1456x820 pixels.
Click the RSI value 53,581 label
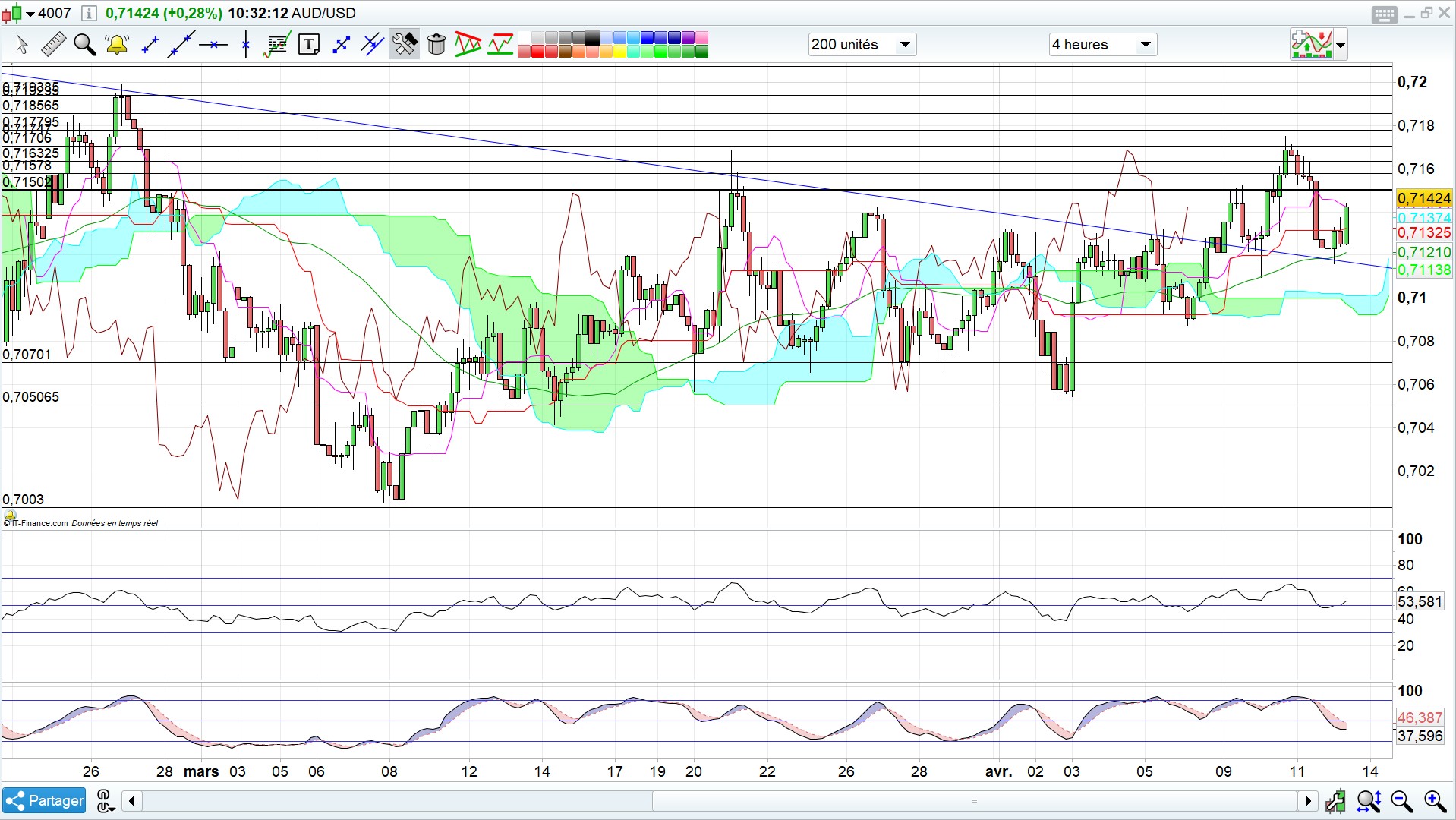(1420, 601)
